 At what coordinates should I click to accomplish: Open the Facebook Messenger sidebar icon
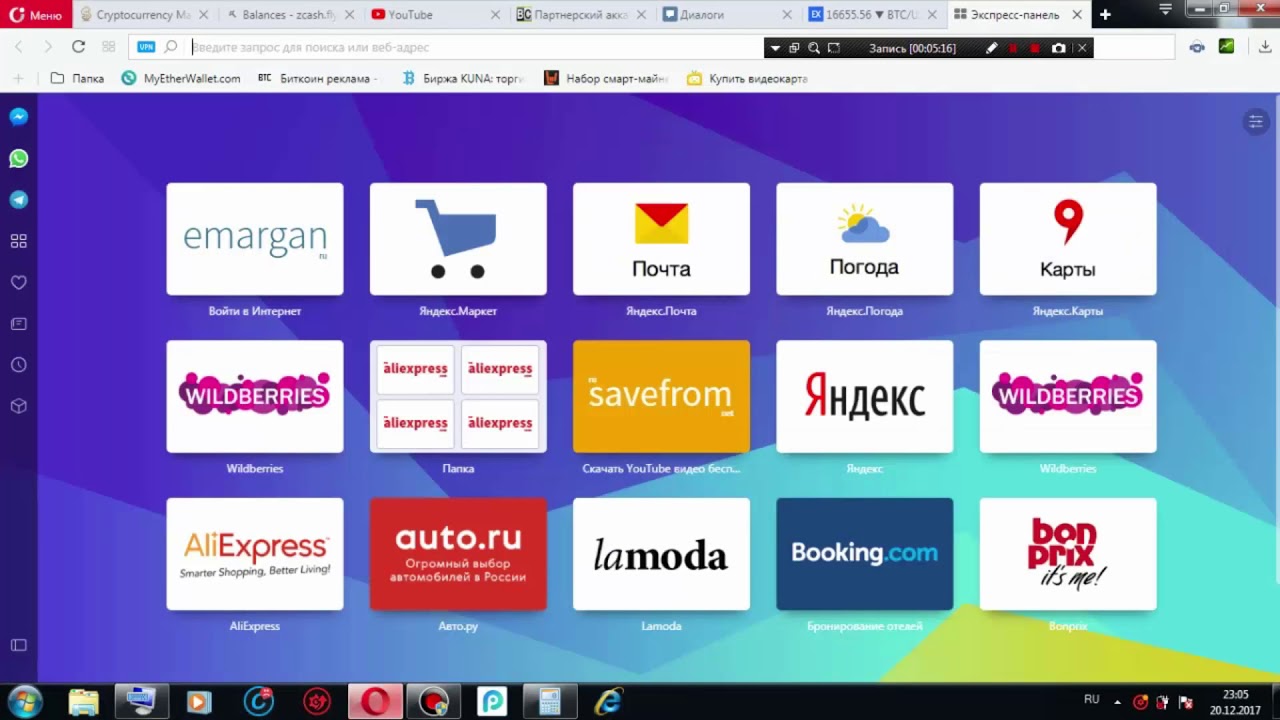tap(18, 117)
